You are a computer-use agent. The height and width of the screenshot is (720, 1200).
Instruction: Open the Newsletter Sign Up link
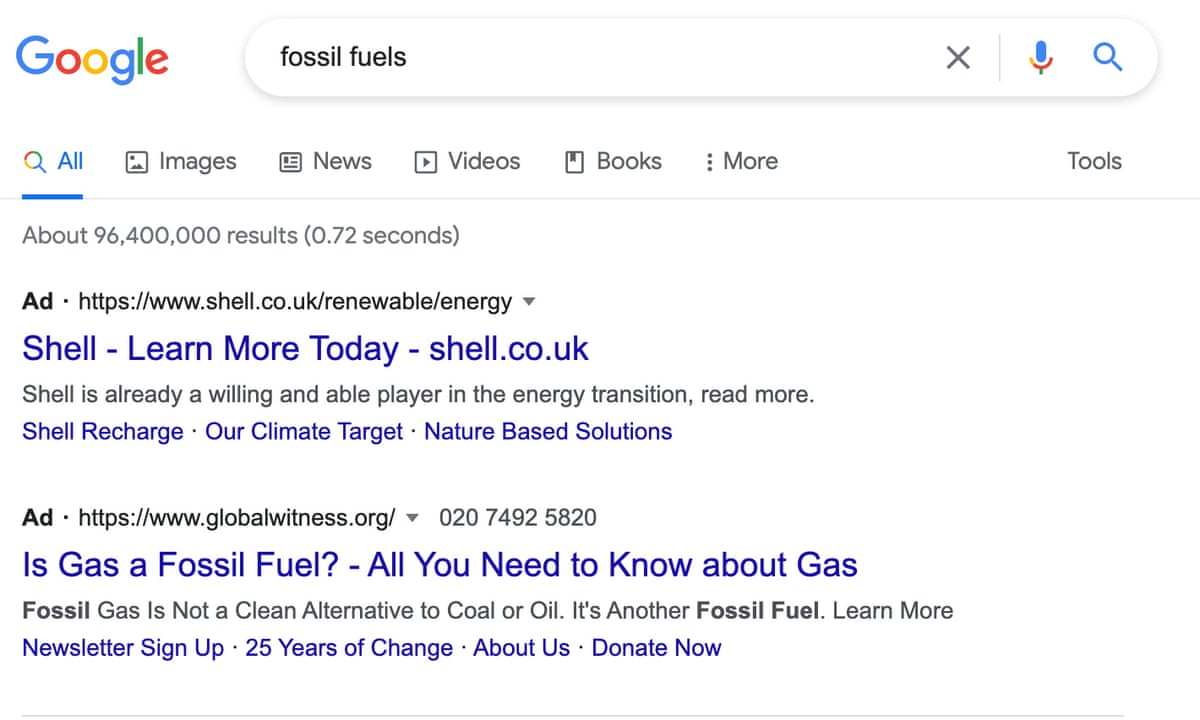pyautogui.click(x=123, y=648)
